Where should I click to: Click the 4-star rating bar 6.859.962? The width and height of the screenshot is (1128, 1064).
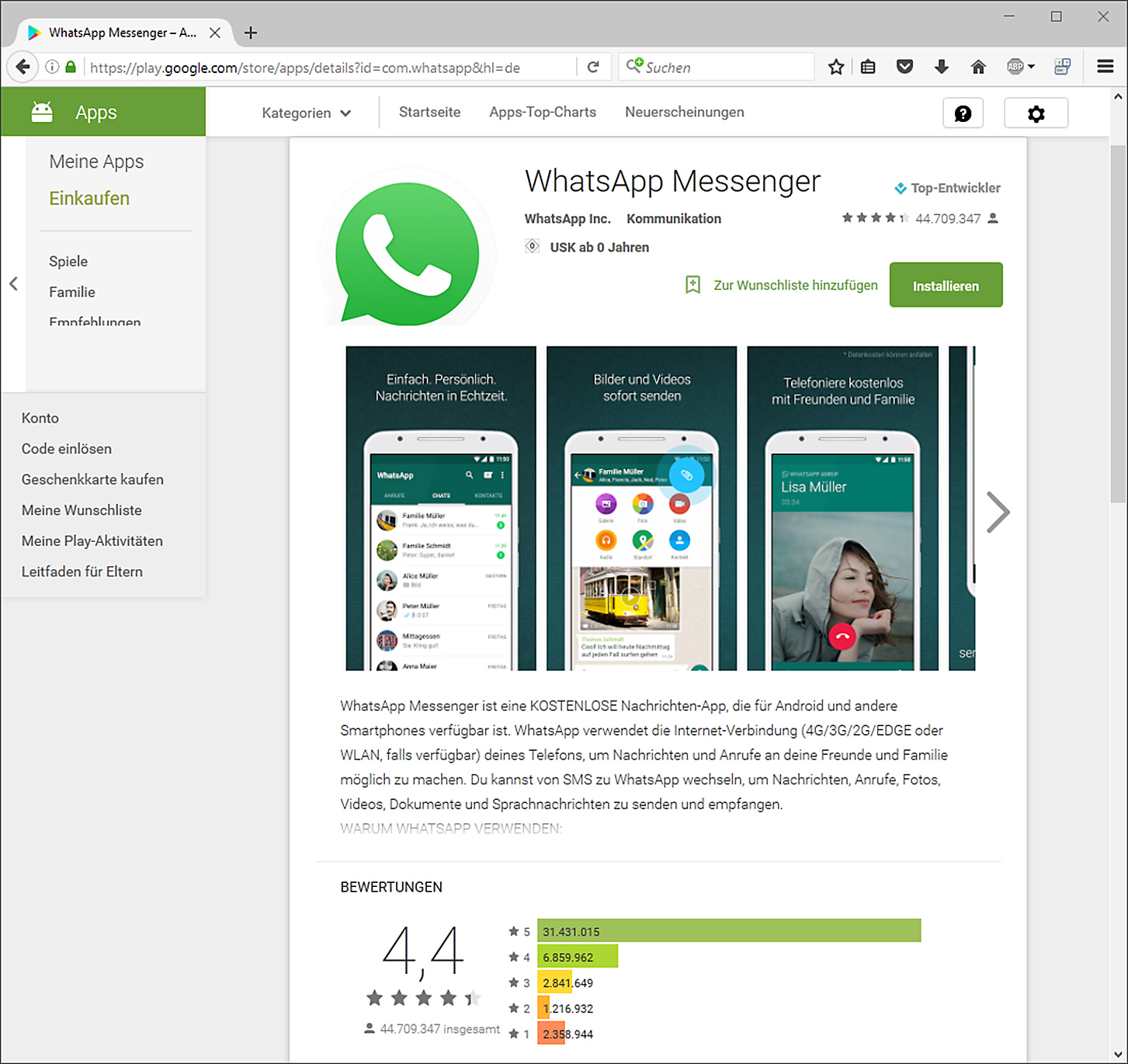pos(578,956)
